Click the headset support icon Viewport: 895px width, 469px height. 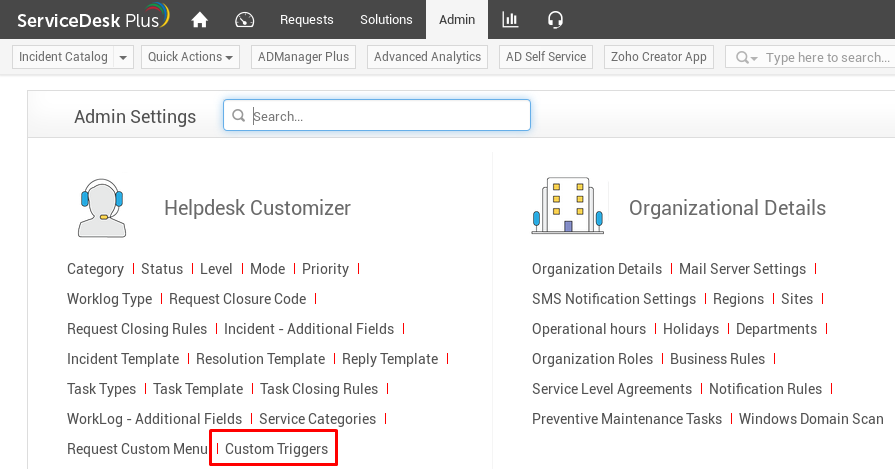[556, 20]
